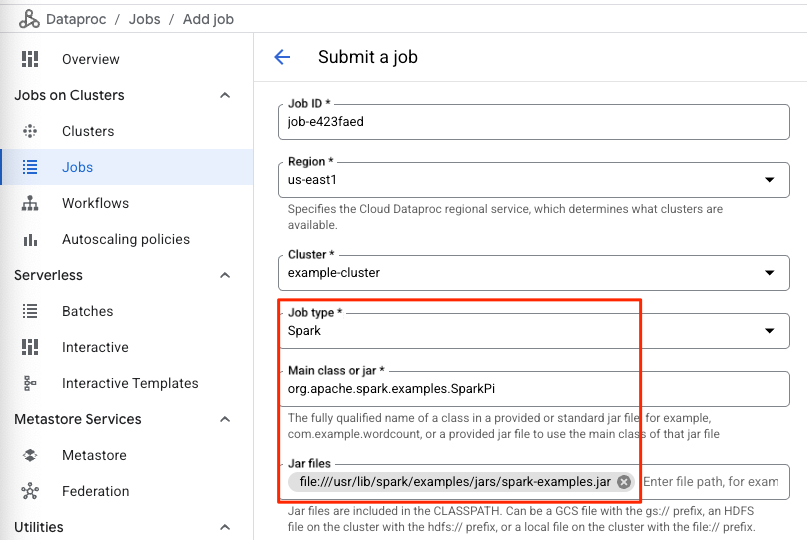Collapse the Jobs on Clusters section
Screen dimensions: 807x540
(x=225, y=95)
